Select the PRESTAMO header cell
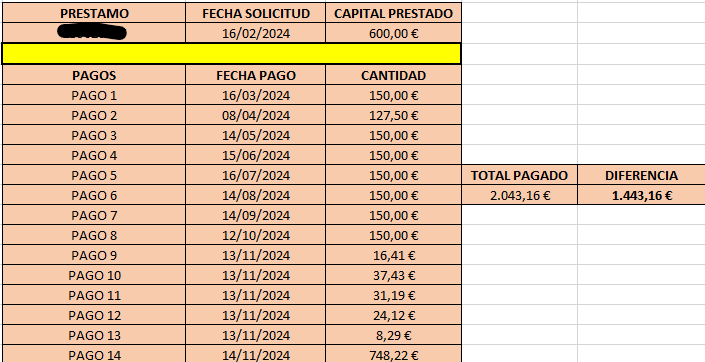The height and width of the screenshot is (362, 705). point(94,13)
